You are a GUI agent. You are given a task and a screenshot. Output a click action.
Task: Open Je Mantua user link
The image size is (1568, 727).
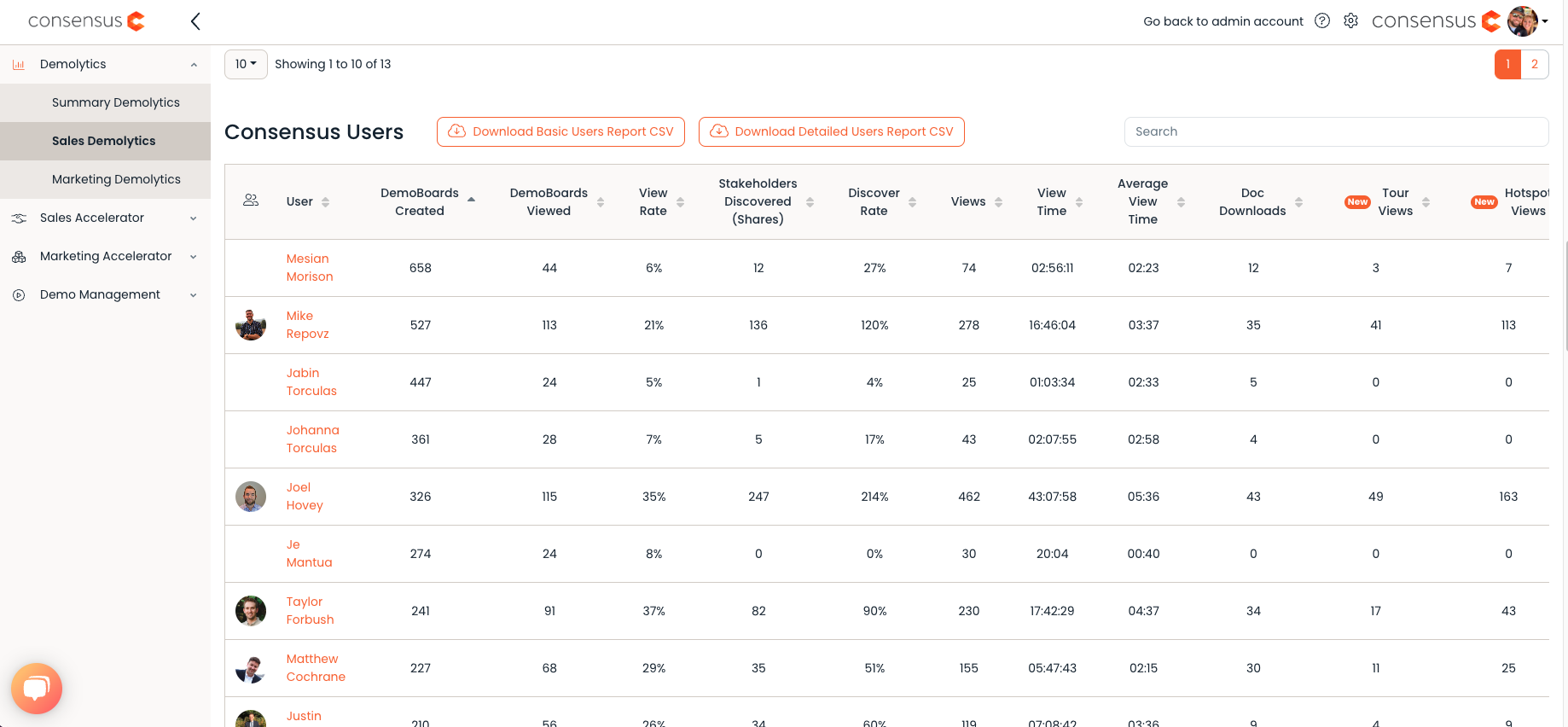[x=309, y=554]
